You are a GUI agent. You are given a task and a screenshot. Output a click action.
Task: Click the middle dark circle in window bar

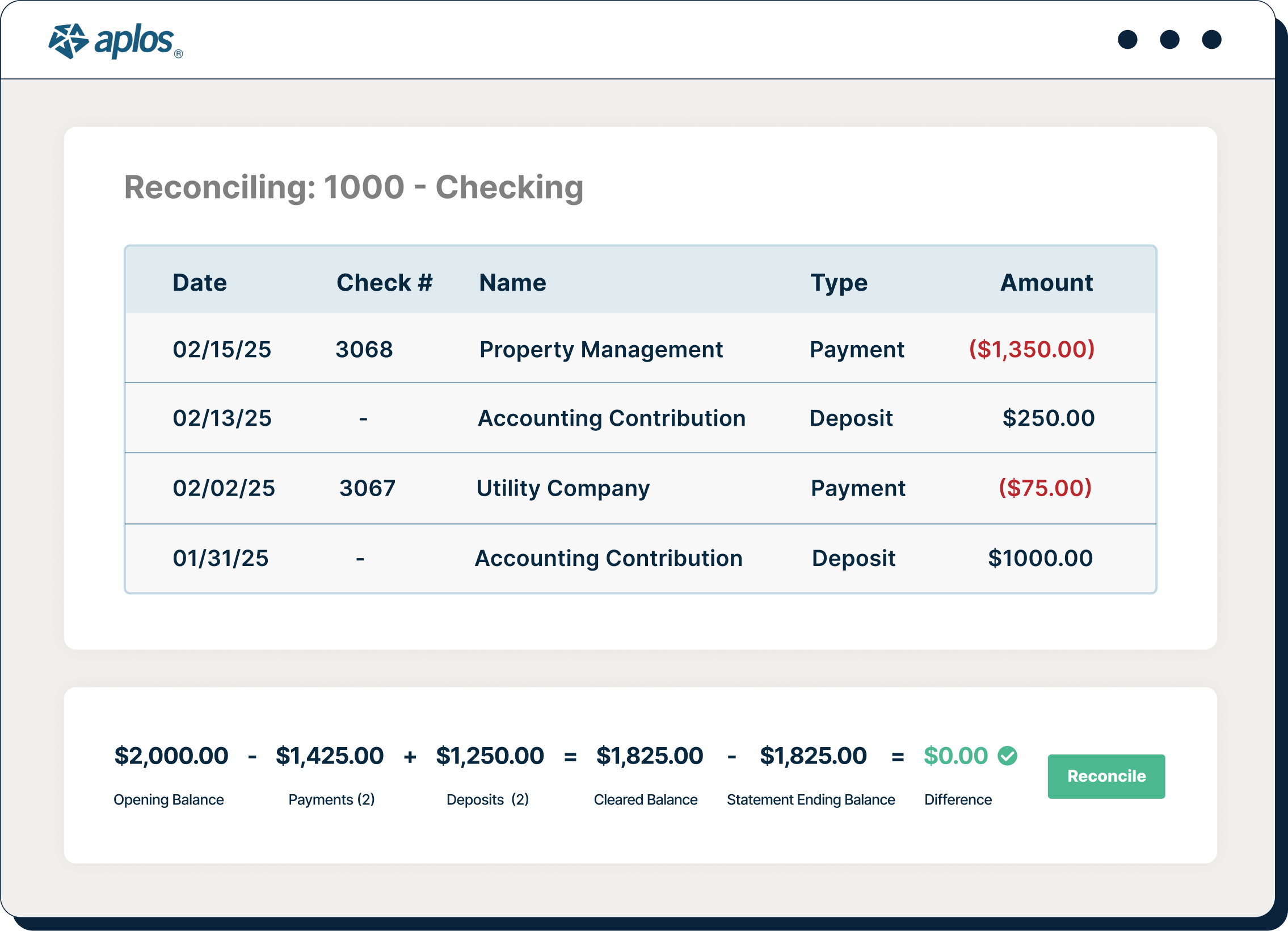tap(1169, 40)
